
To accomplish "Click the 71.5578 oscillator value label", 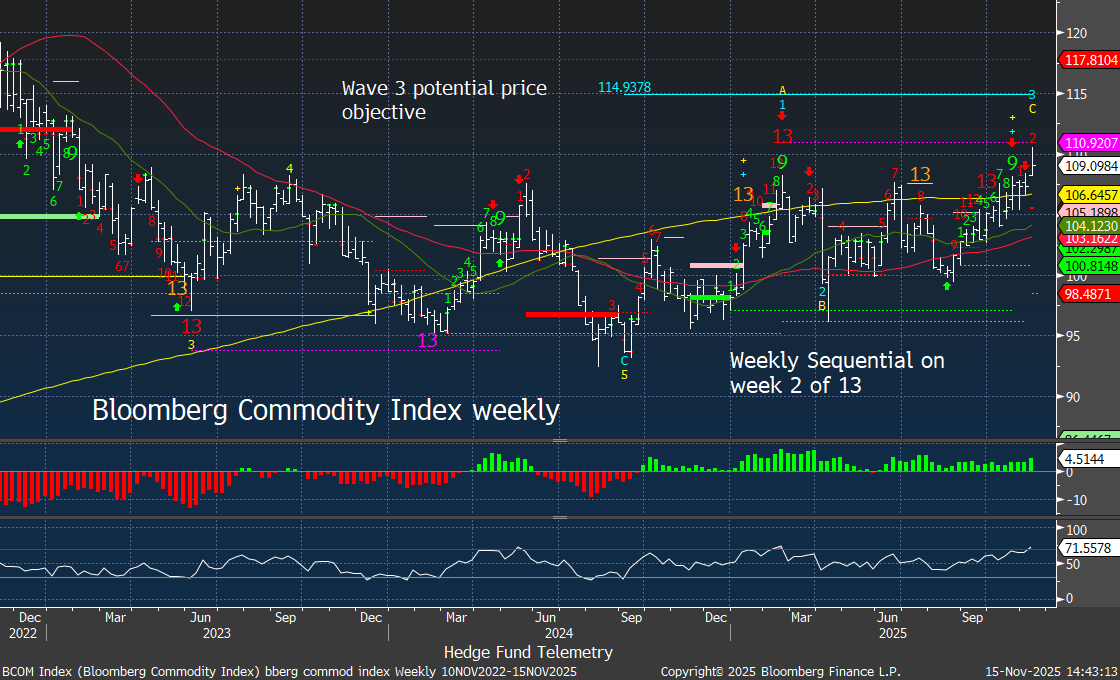I will 1086,550.
